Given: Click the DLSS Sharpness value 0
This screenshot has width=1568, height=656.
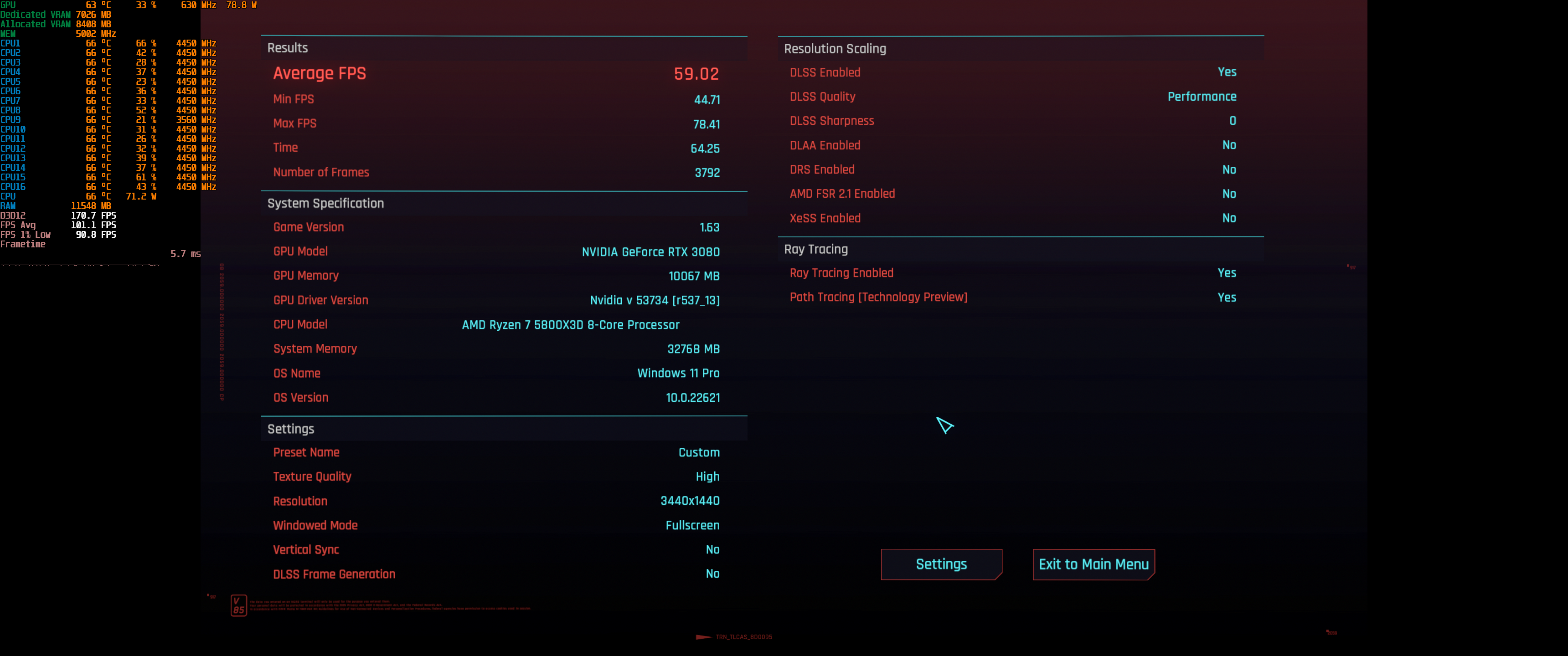Looking at the screenshot, I should click(x=1232, y=120).
